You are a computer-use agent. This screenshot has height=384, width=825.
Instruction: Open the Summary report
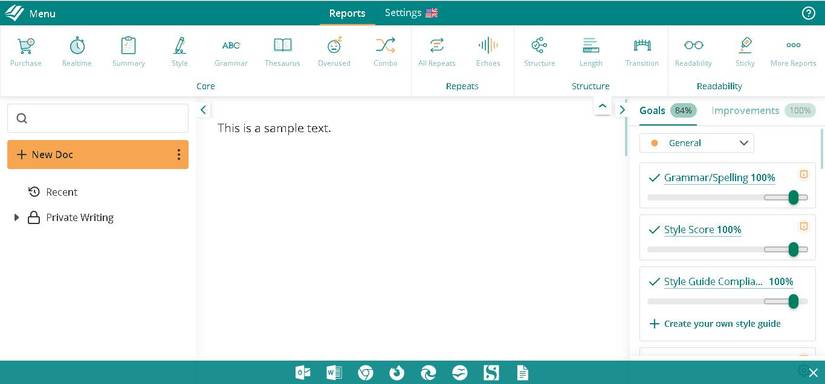pos(128,52)
